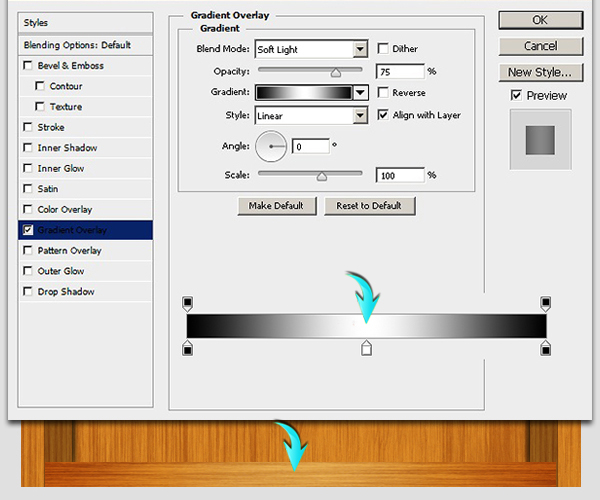Expand the Style Linear dropdown
The height and width of the screenshot is (500, 600).
pyautogui.click(x=360, y=116)
